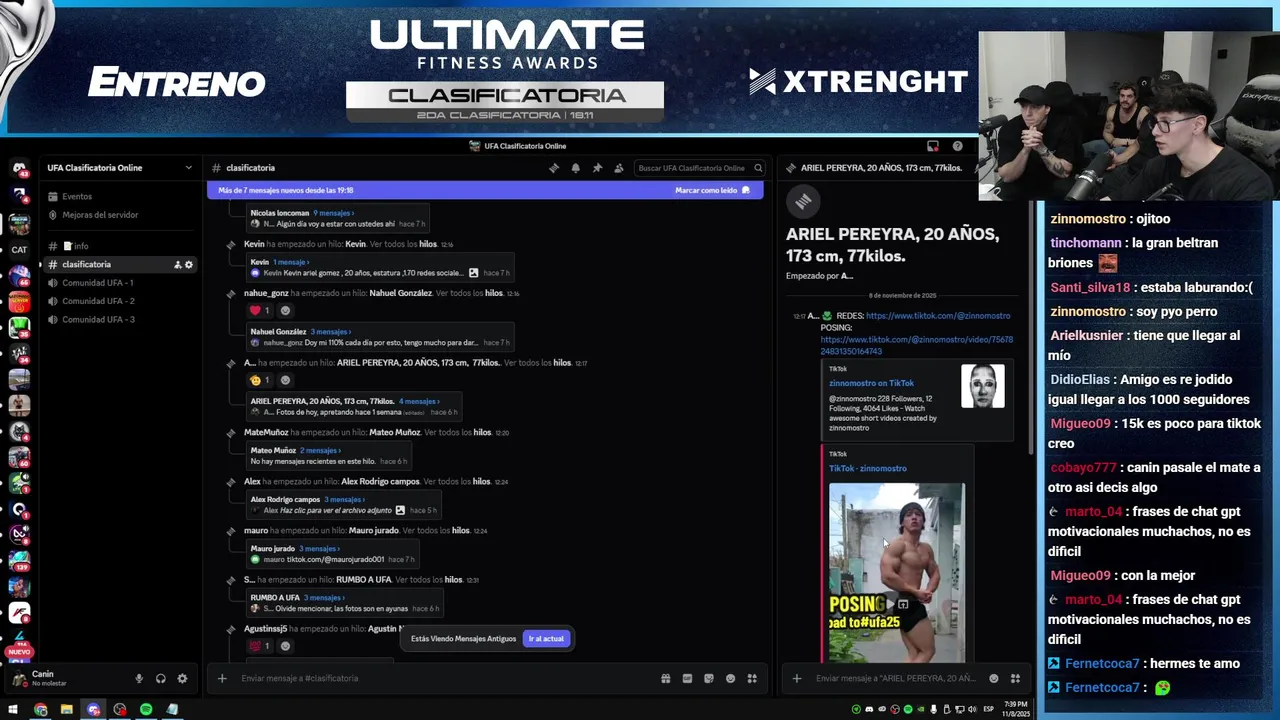Viewport: 1280px width, 720px height.
Task: Toggle heart reaction on nahue_gonz message
Action: point(260,311)
